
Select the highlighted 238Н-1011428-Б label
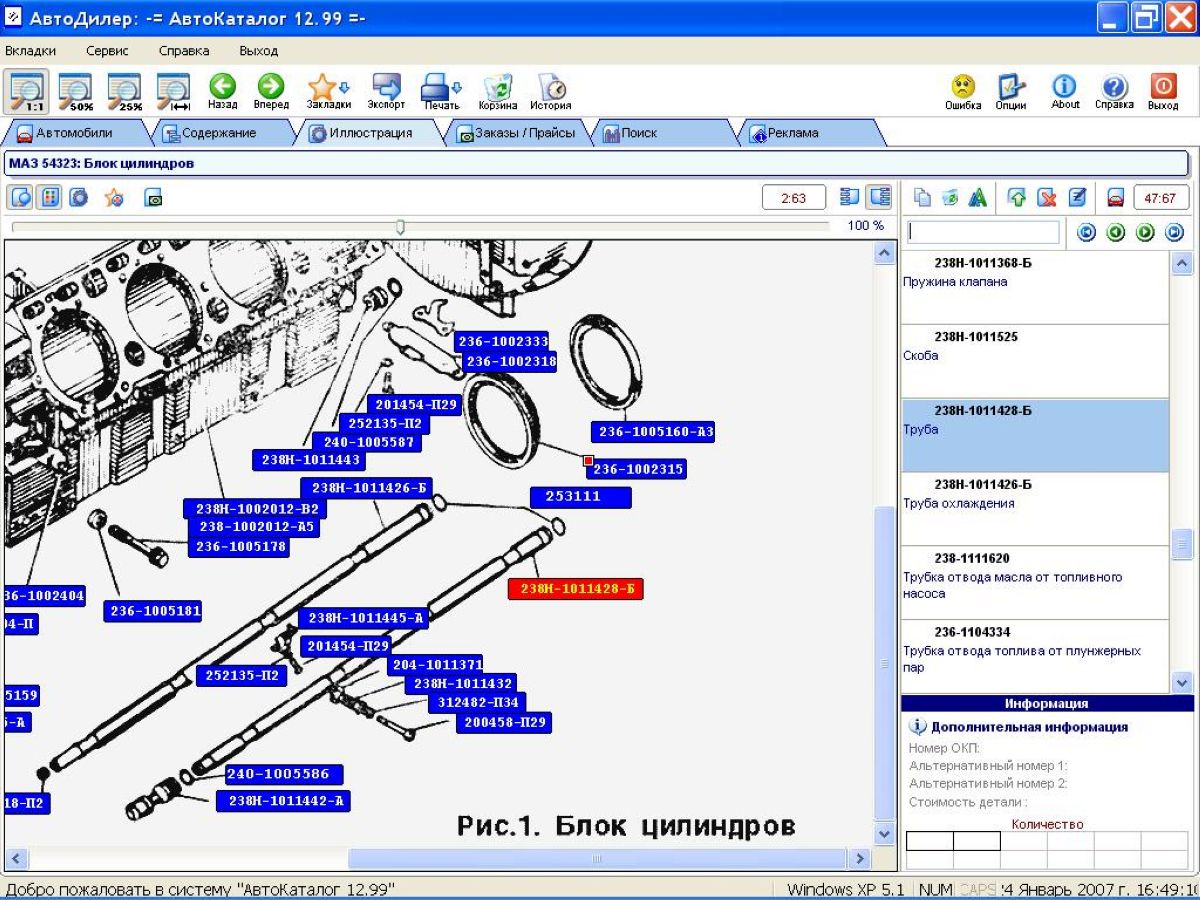(576, 589)
